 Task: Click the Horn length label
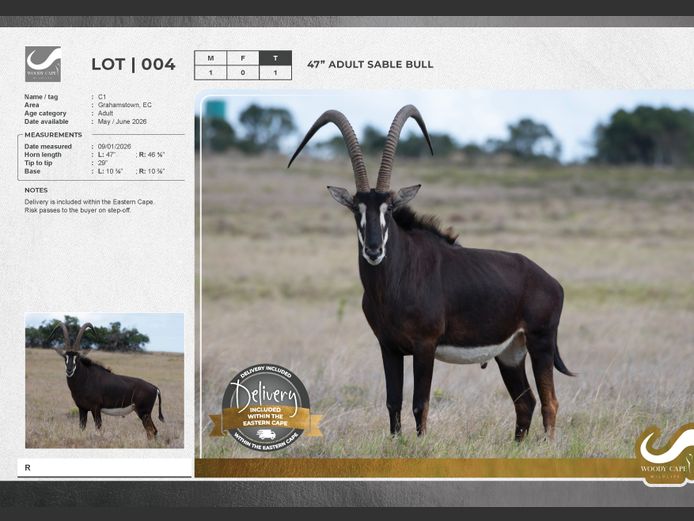43,154
